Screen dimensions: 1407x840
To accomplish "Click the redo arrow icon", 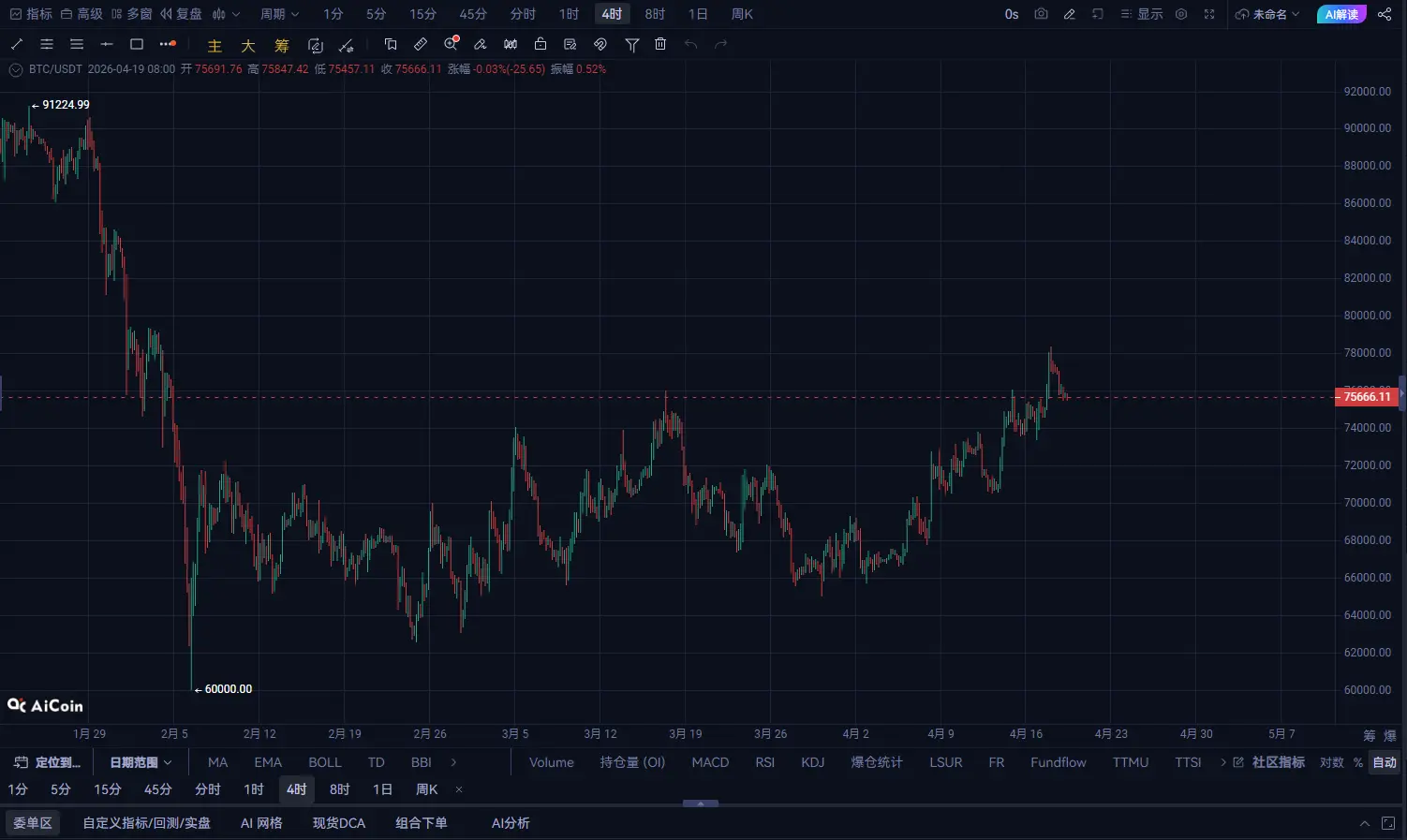I will [x=720, y=44].
